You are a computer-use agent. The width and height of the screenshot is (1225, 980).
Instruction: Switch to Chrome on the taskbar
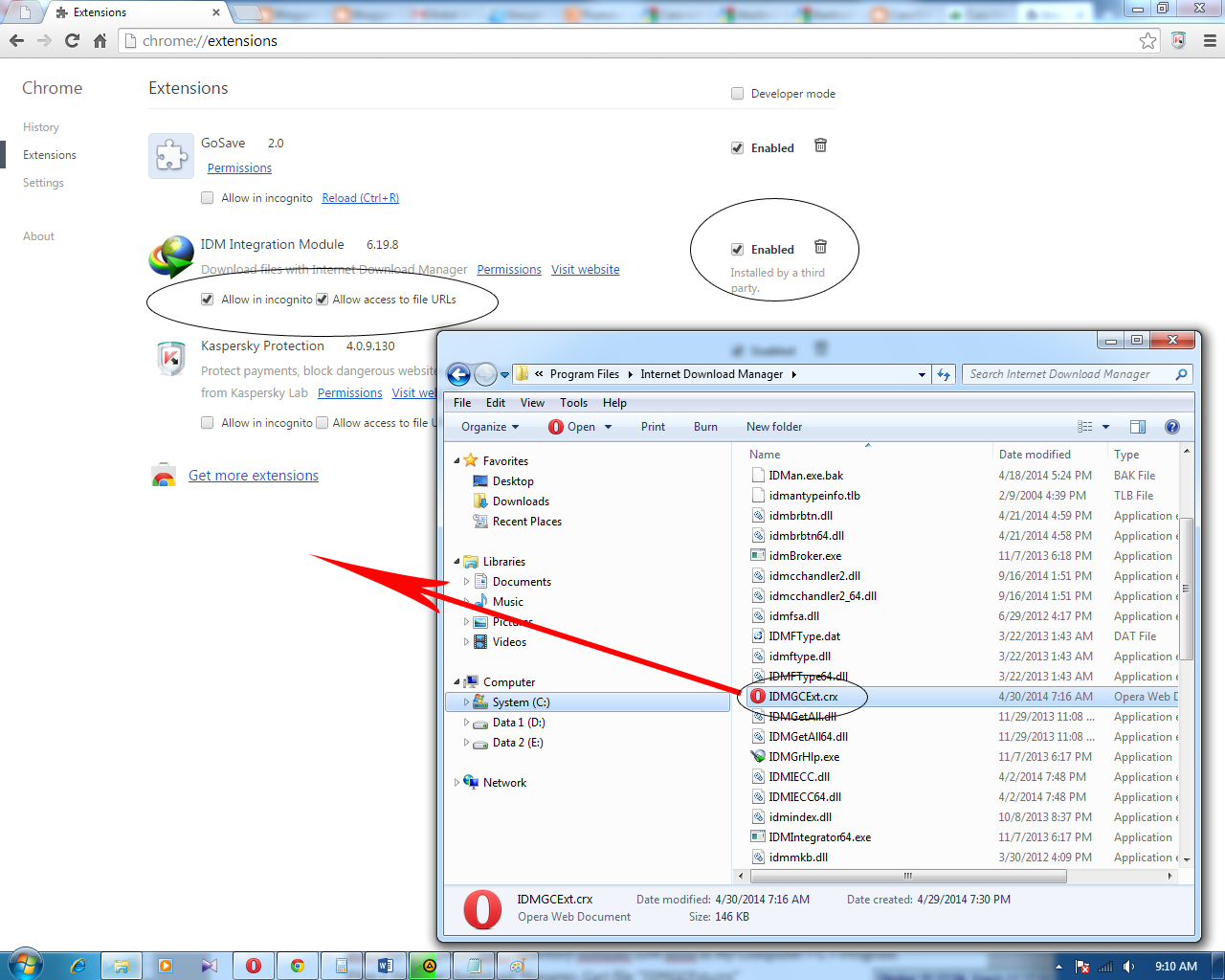click(x=298, y=966)
